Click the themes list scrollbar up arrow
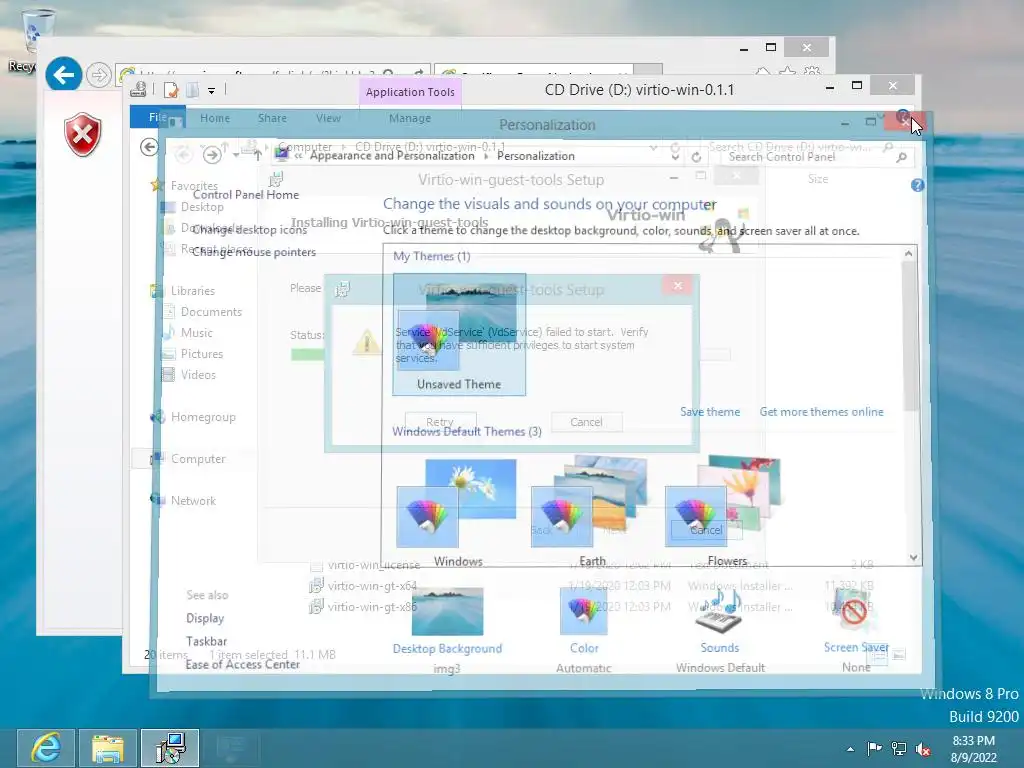The image size is (1024, 768). click(908, 253)
